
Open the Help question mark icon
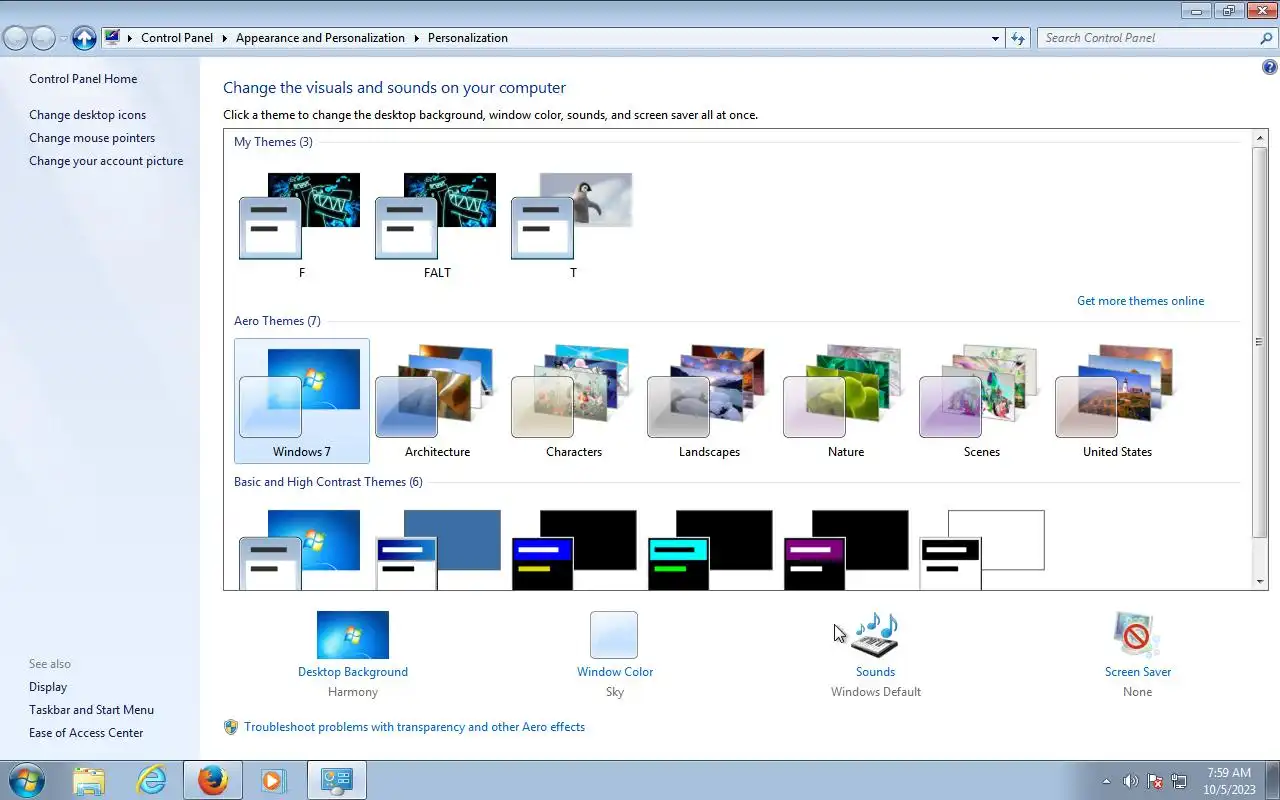pyautogui.click(x=1270, y=68)
